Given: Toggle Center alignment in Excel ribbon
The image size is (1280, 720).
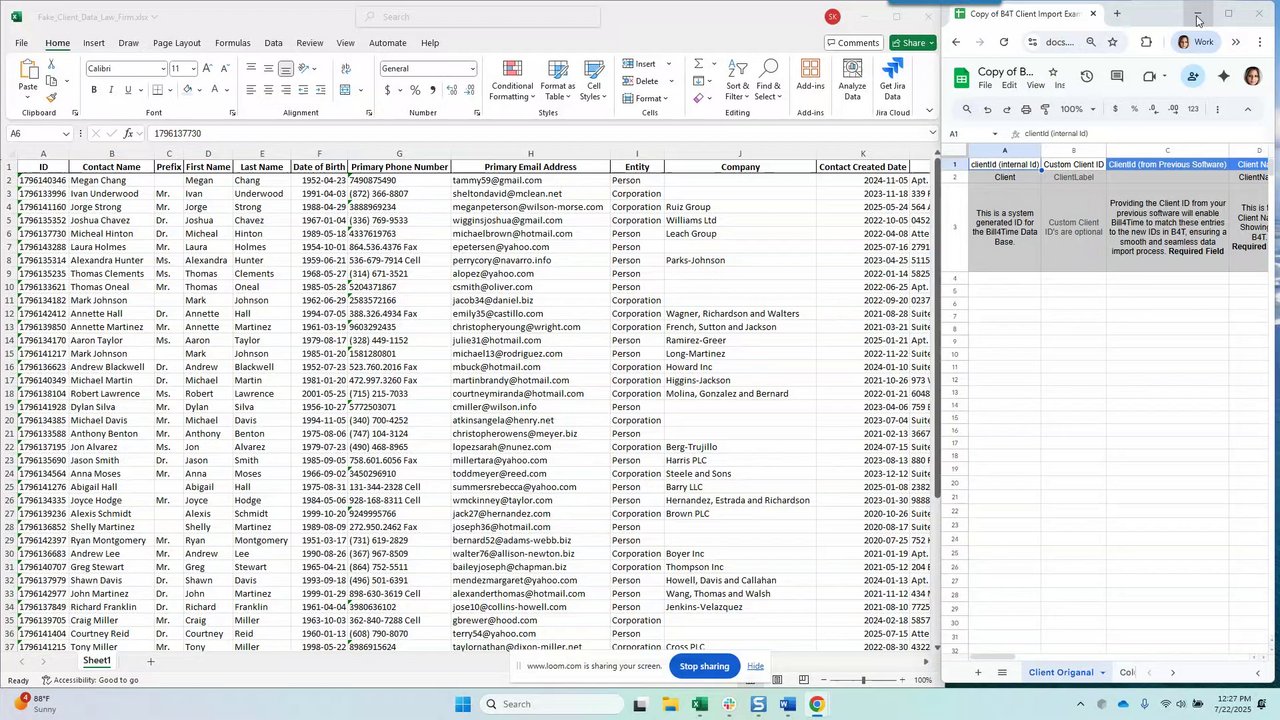Looking at the screenshot, I should tap(268, 90).
